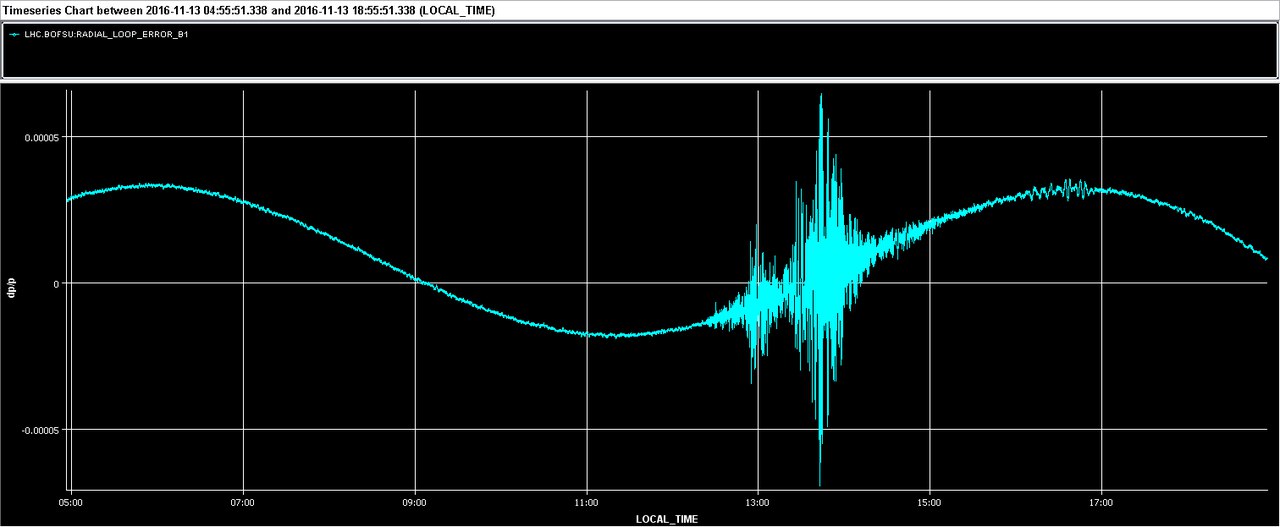Click the 13:00 time axis label
The image size is (1280, 527).
[758, 502]
